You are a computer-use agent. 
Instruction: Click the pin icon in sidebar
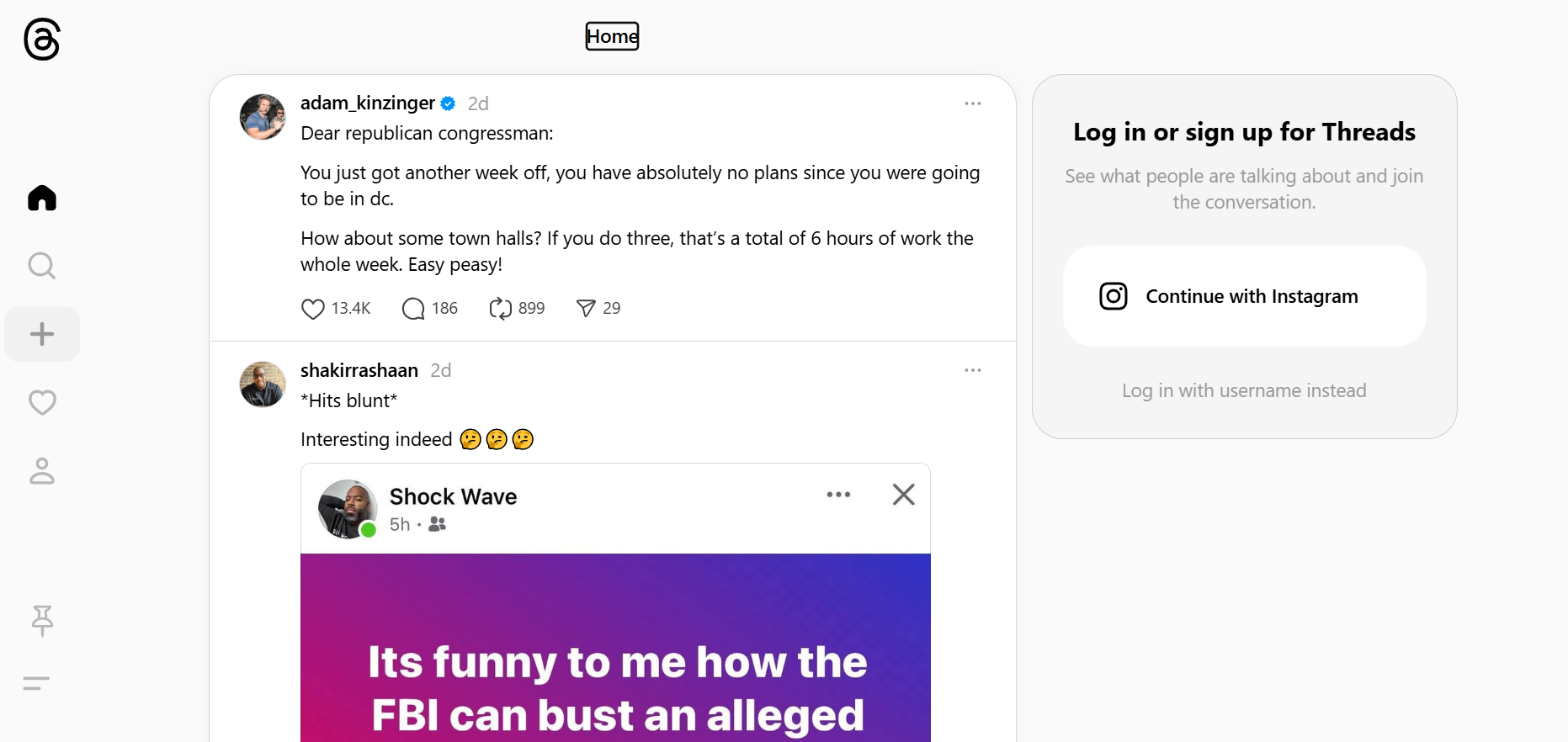click(42, 621)
